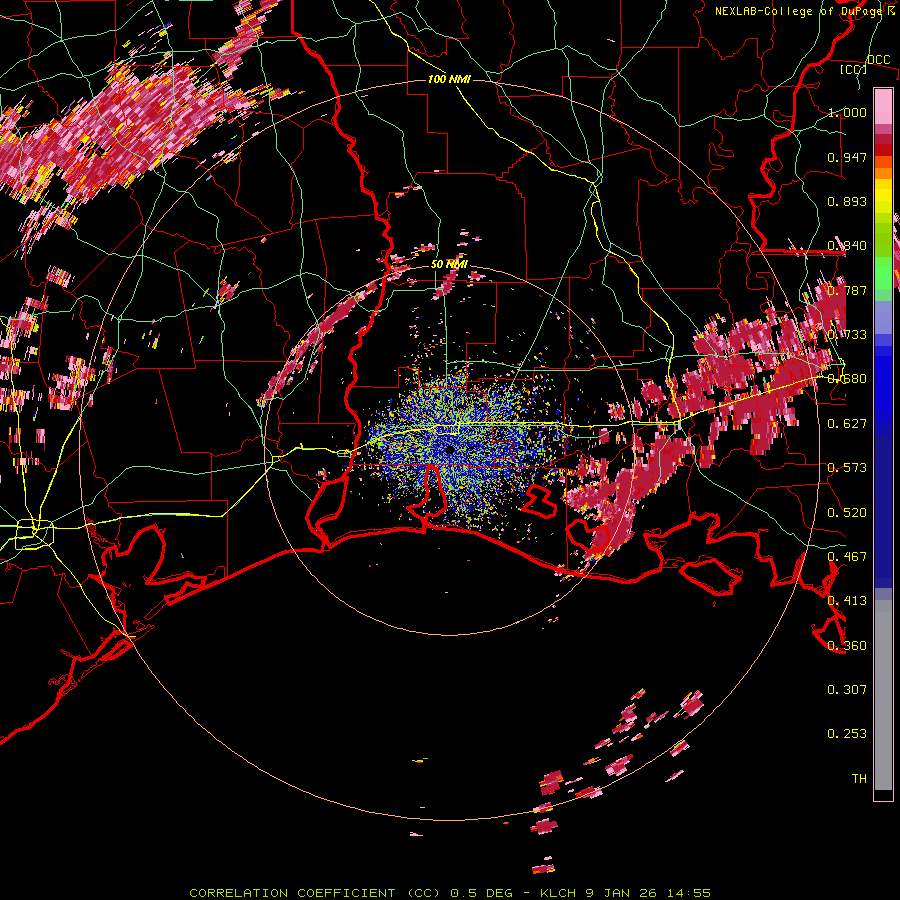Viewport: 900px width, 900px height.
Task: Select the 0.787 scale value
Action: point(847,290)
